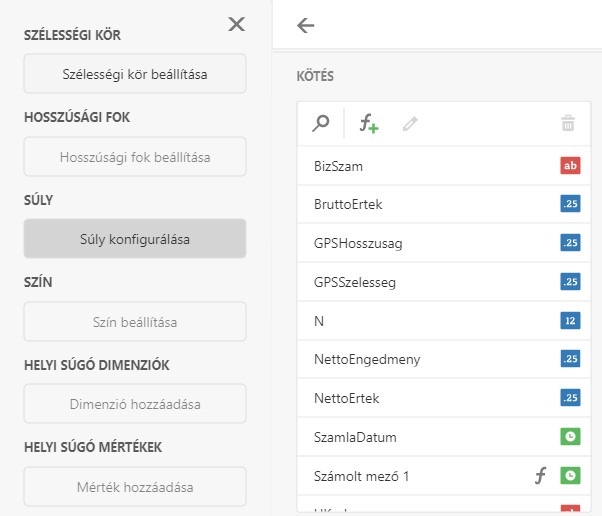
Task: Close the left settings panel
Action: pos(236,25)
